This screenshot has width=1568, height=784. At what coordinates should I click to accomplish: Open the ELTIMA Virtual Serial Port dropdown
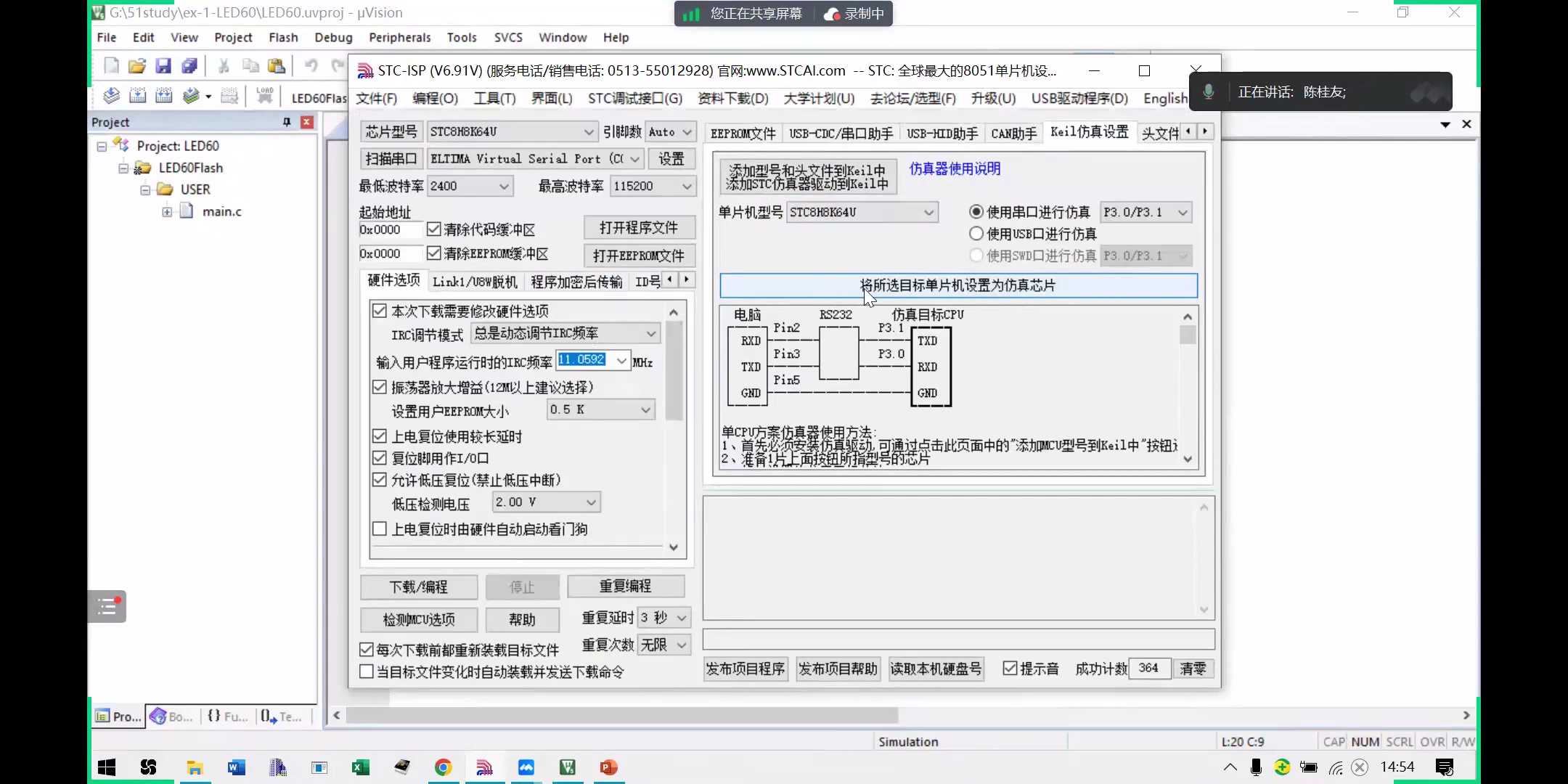coord(536,159)
